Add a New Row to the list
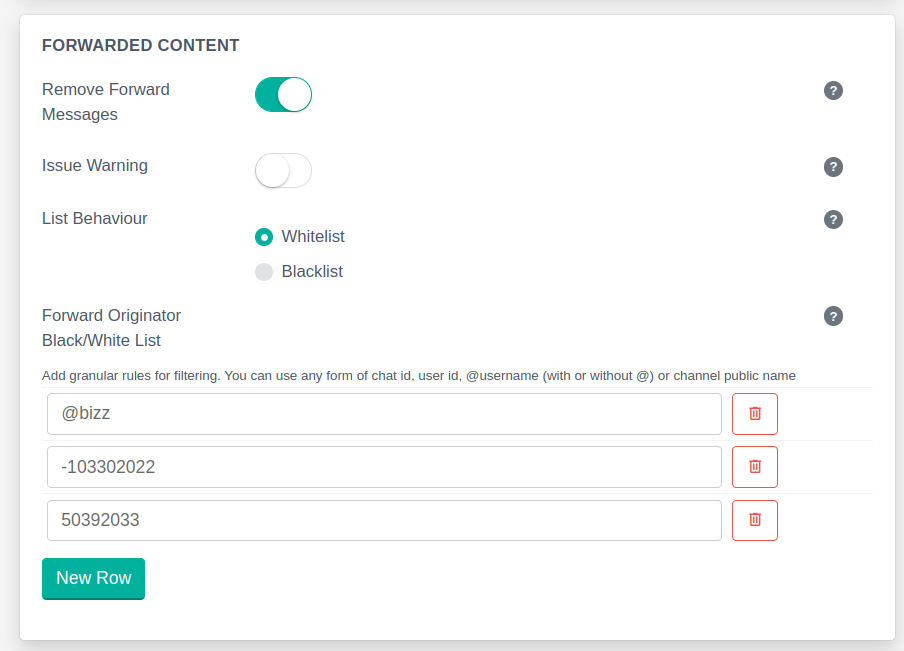 [93, 578]
